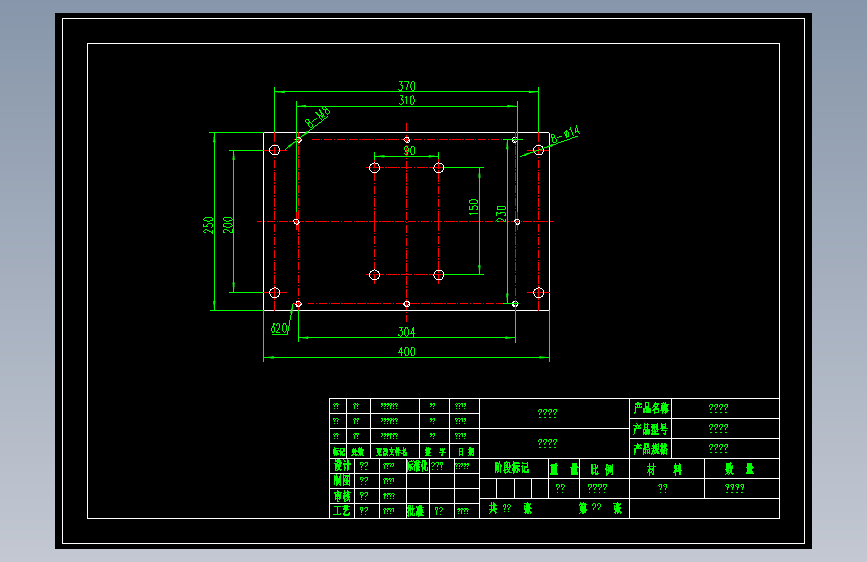Image resolution: width=867 pixels, height=562 pixels.
Task: Select the ???? value under 数量
Action: tap(734, 488)
